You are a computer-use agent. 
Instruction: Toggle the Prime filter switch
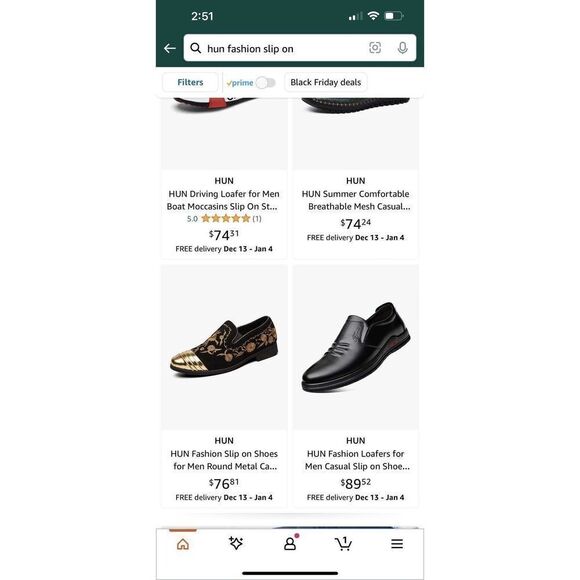pyautogui.click(x=266, y=82)
